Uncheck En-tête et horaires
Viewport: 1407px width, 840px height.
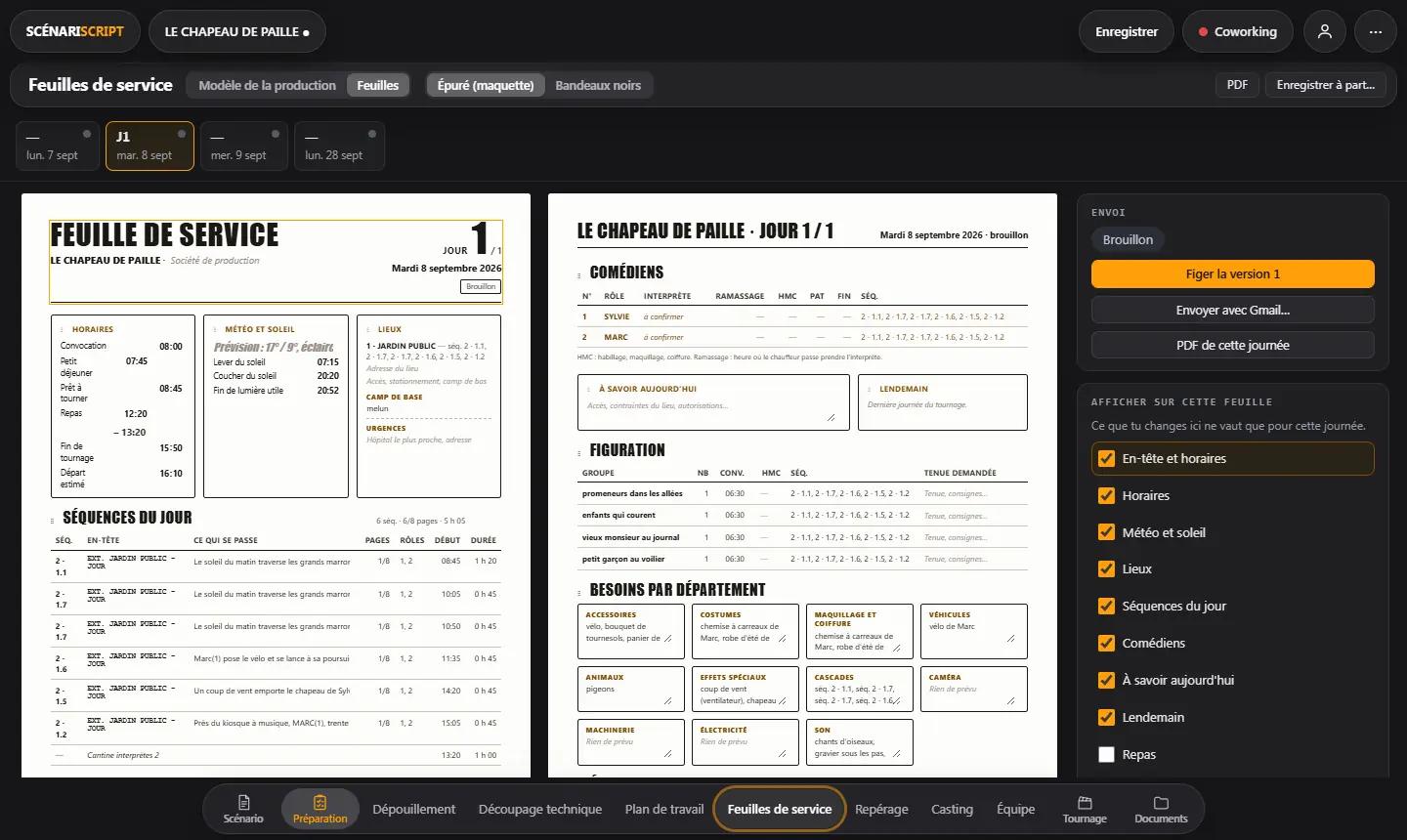[x=1107, y=458]
